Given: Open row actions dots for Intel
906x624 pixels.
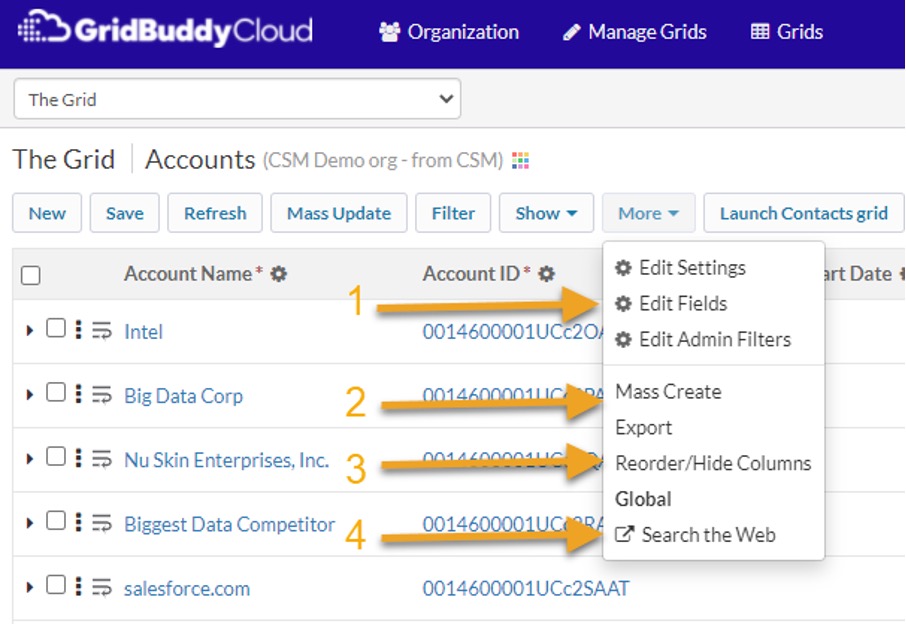Looking at the screenshot, I should 79,329.
